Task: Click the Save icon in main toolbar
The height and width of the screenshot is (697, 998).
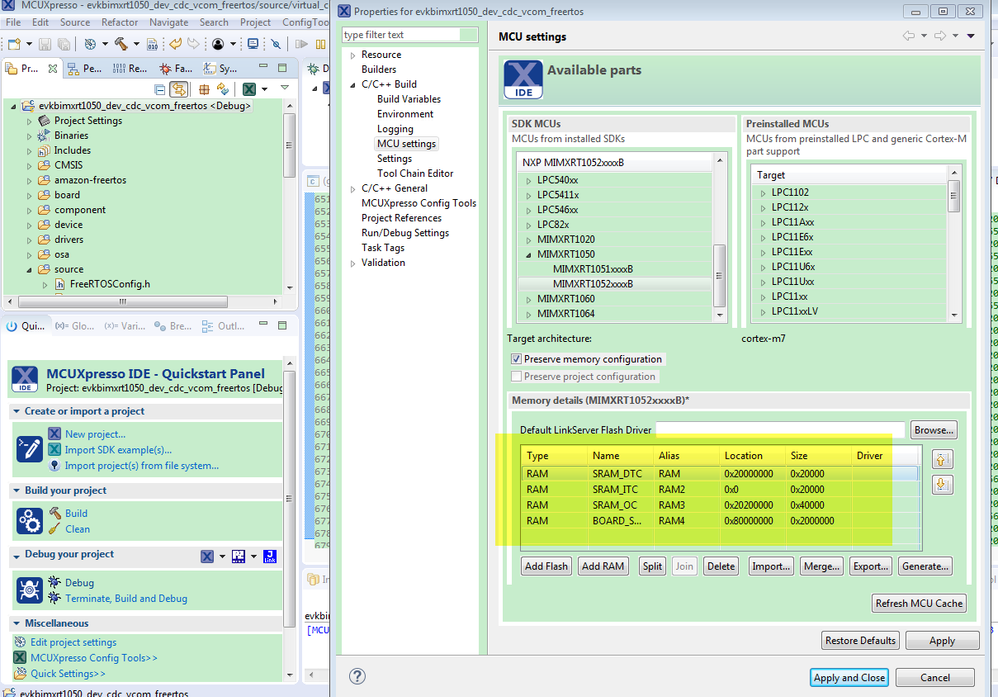Action: [43, 44]
